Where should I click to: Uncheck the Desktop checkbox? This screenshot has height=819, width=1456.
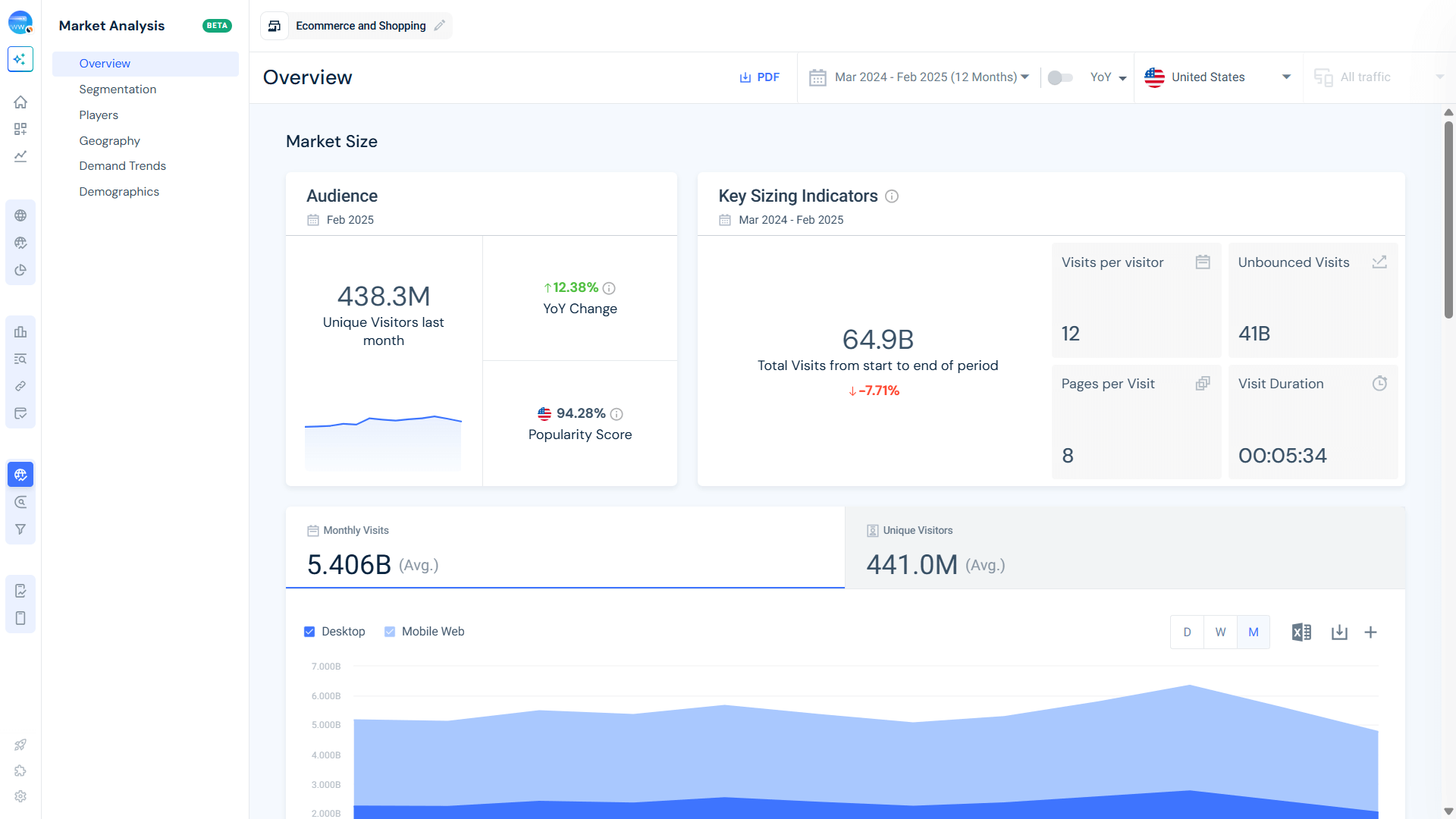pos(309,631)
